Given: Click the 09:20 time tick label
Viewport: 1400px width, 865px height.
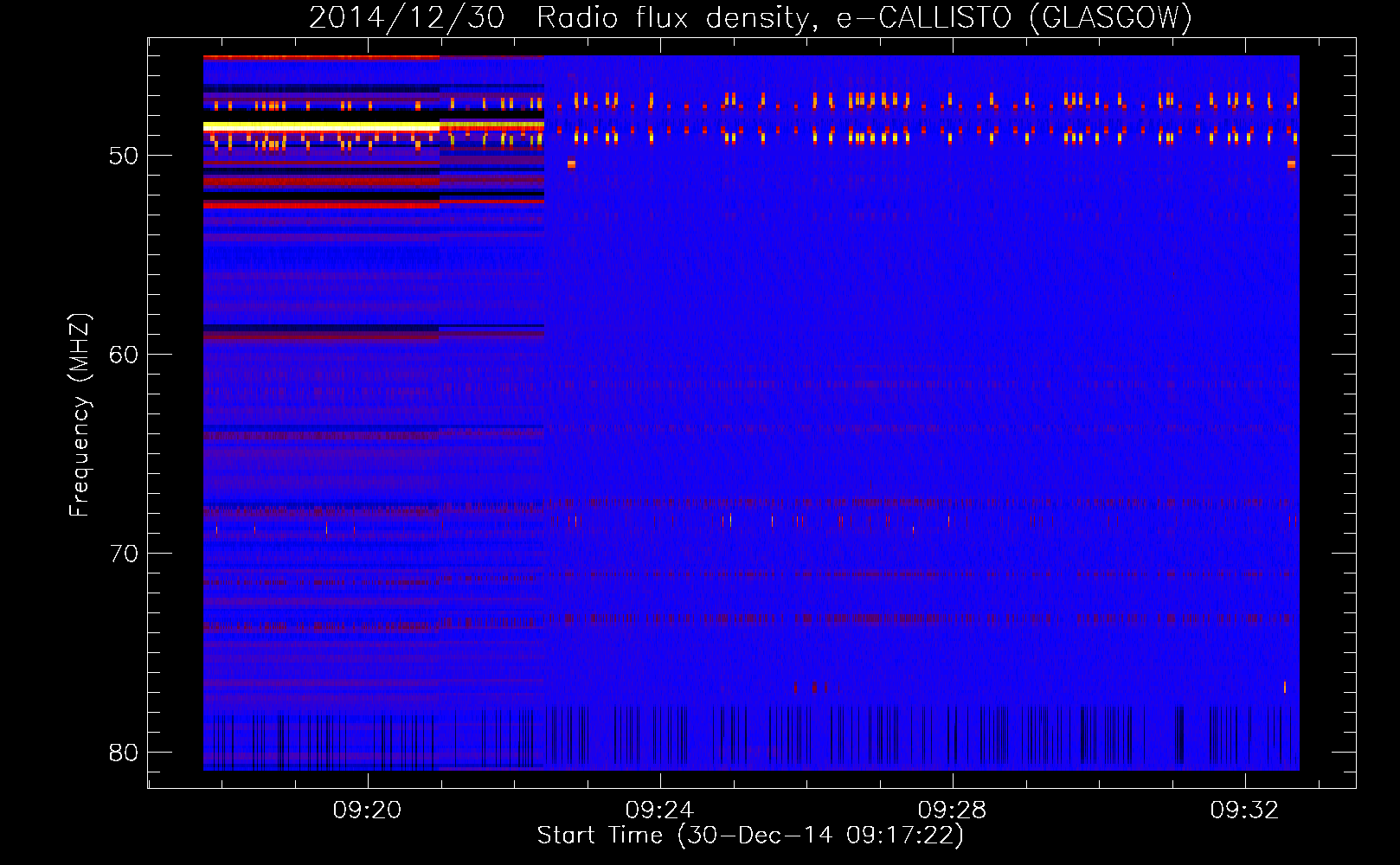Looking at the screenshot, I should pos(368,811).
